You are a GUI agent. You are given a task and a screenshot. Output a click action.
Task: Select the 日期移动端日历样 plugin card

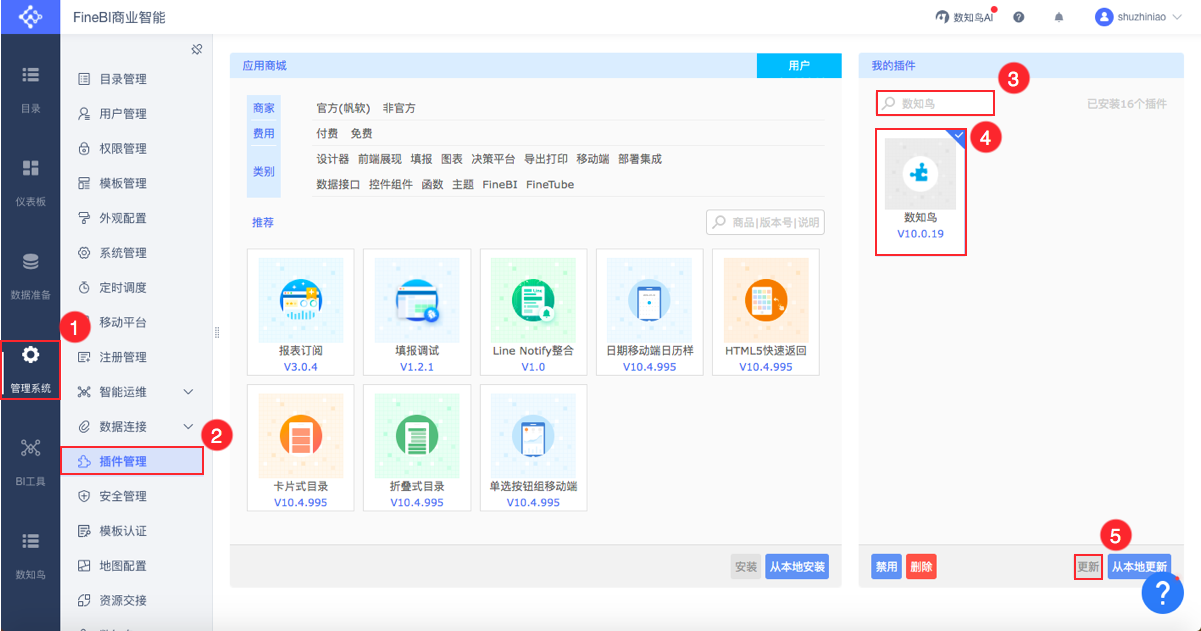[x=649, y=312]
